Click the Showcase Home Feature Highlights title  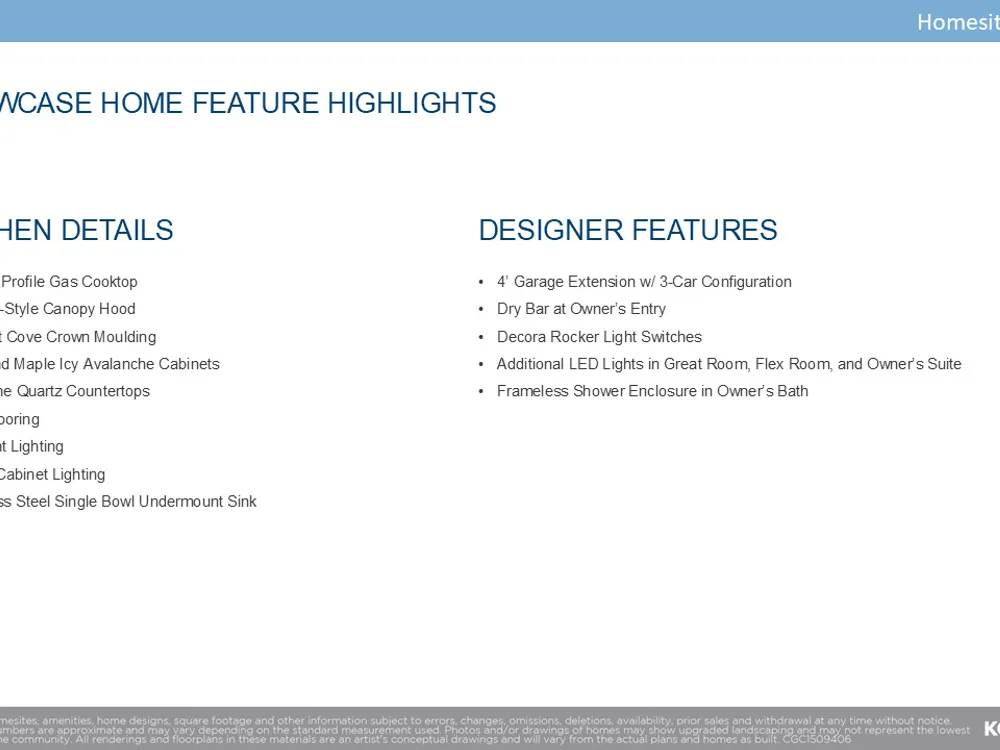click(248, 103)
